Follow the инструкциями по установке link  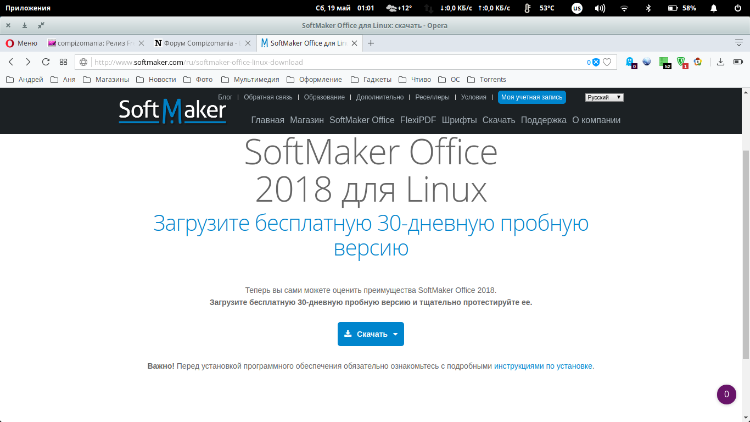[543, 367]
